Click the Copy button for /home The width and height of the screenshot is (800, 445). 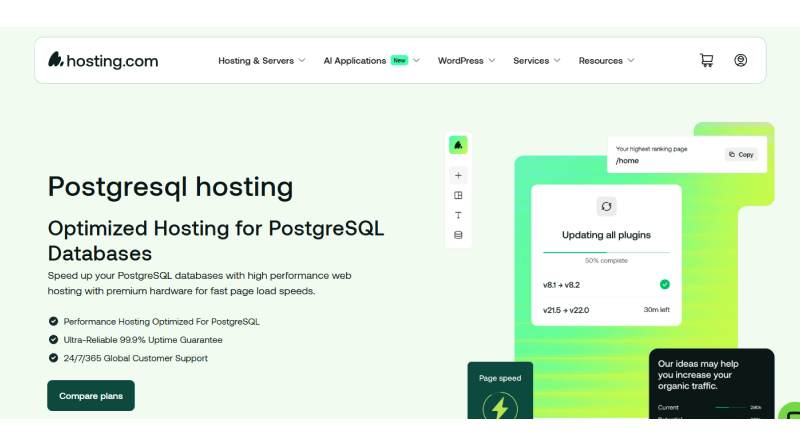(x=741, y=155)
